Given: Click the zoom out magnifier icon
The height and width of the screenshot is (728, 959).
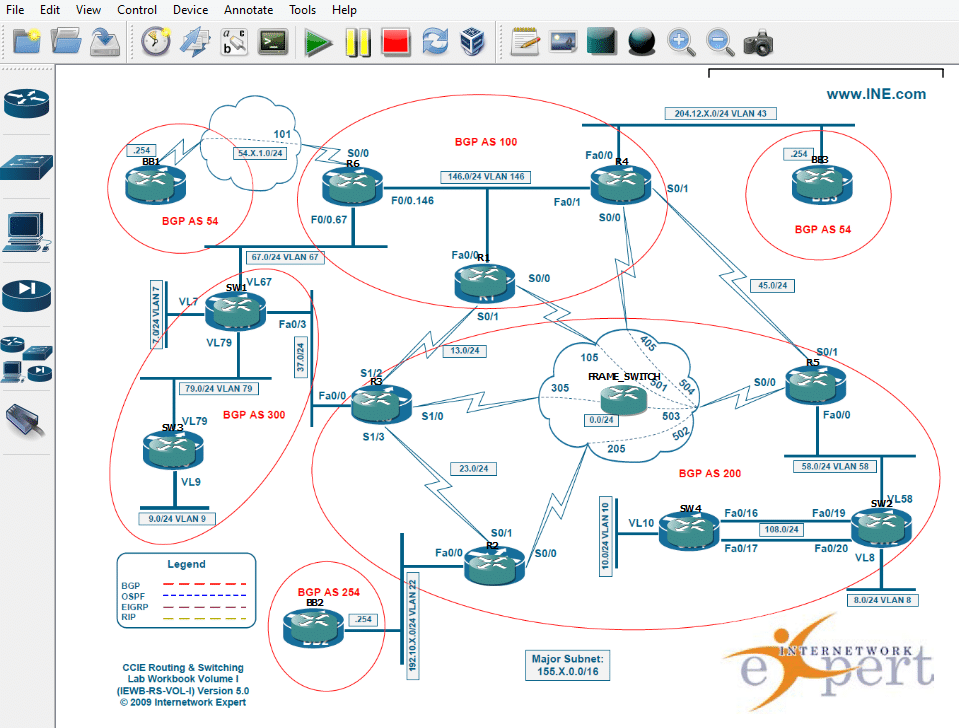Looking at the screenshot, I should (719, 42).
